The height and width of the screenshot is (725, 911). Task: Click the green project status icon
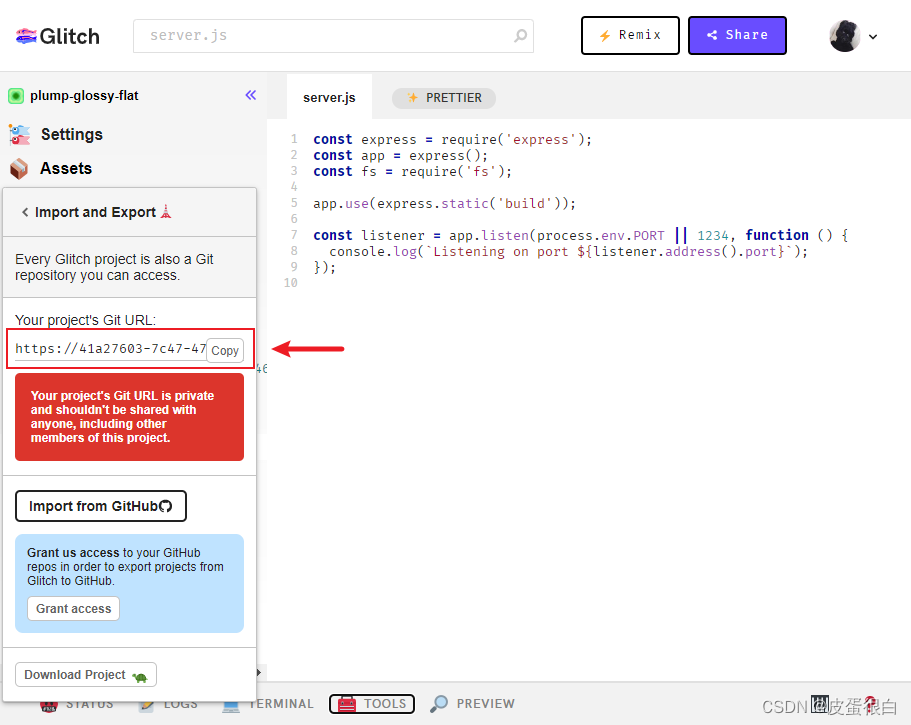tap(16, 96)
